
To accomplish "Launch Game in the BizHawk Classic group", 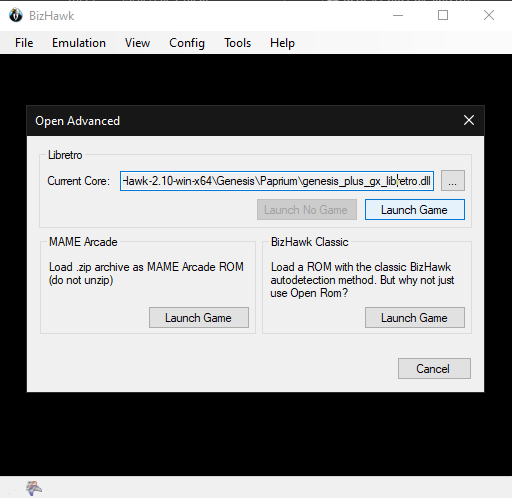I will point(415,318).
